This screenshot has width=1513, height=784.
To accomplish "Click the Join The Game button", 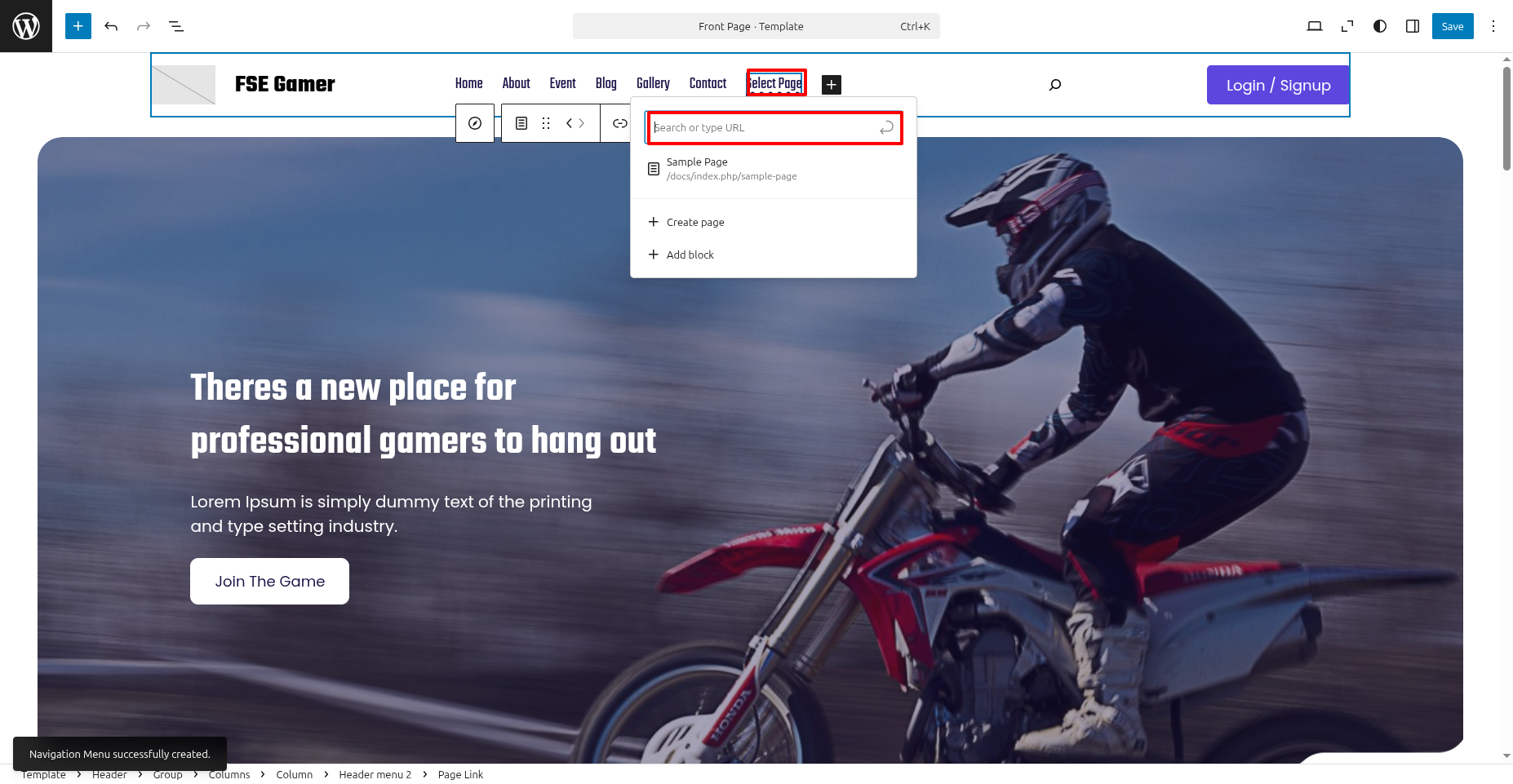I will (269, 582).
